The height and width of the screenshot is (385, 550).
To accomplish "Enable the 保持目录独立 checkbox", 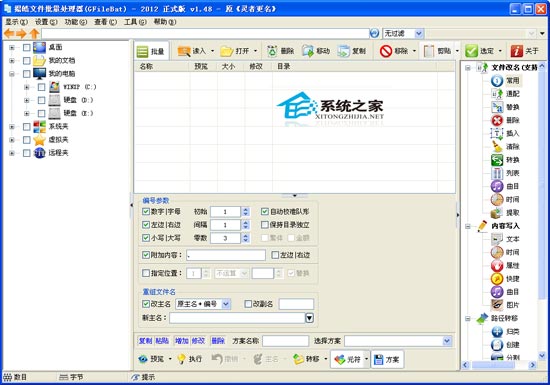I will coord(265,225).
